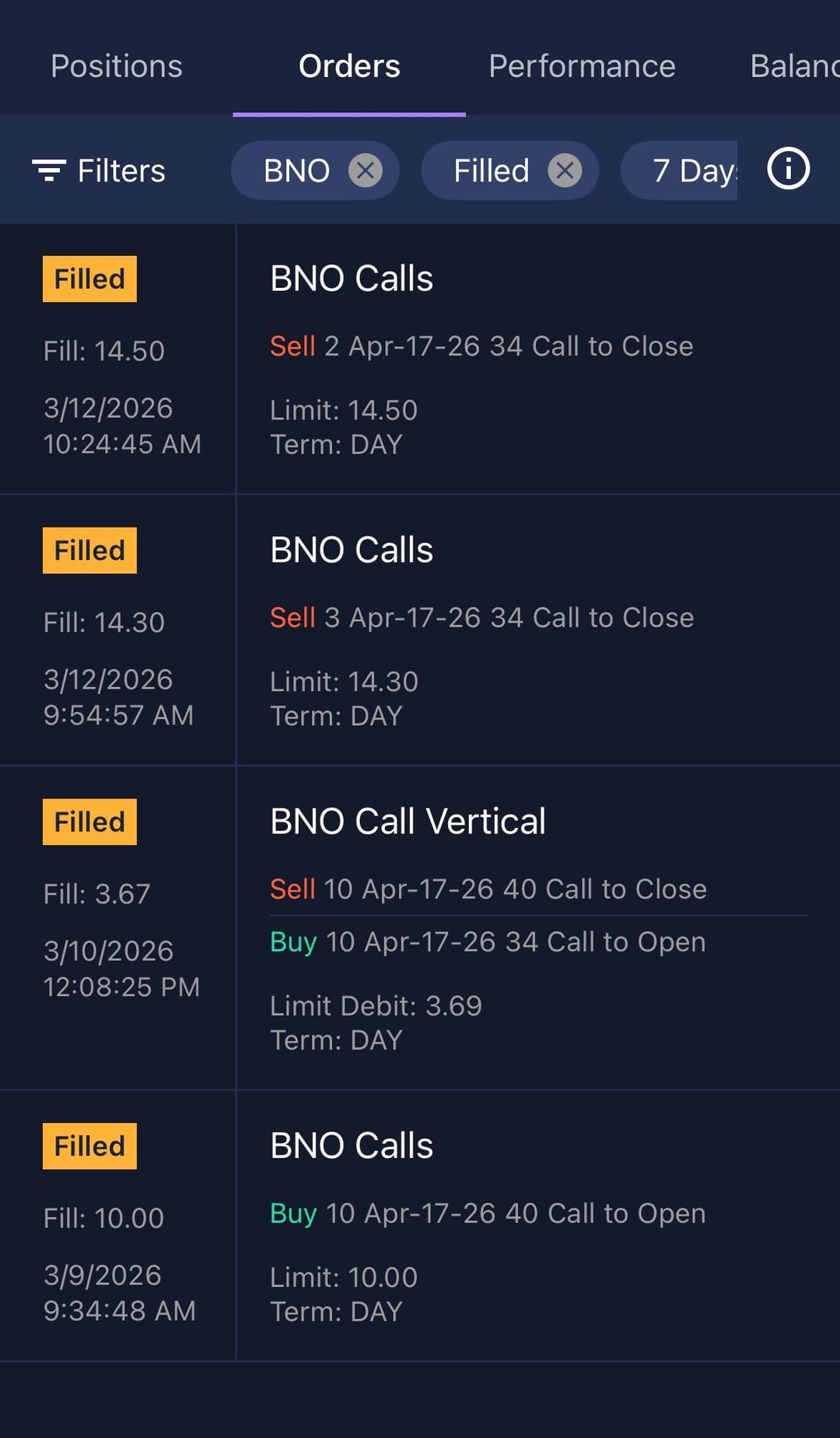Viewport: 840px width, 1438px height.
Task: Open the Performance tab
Action: 582,66
